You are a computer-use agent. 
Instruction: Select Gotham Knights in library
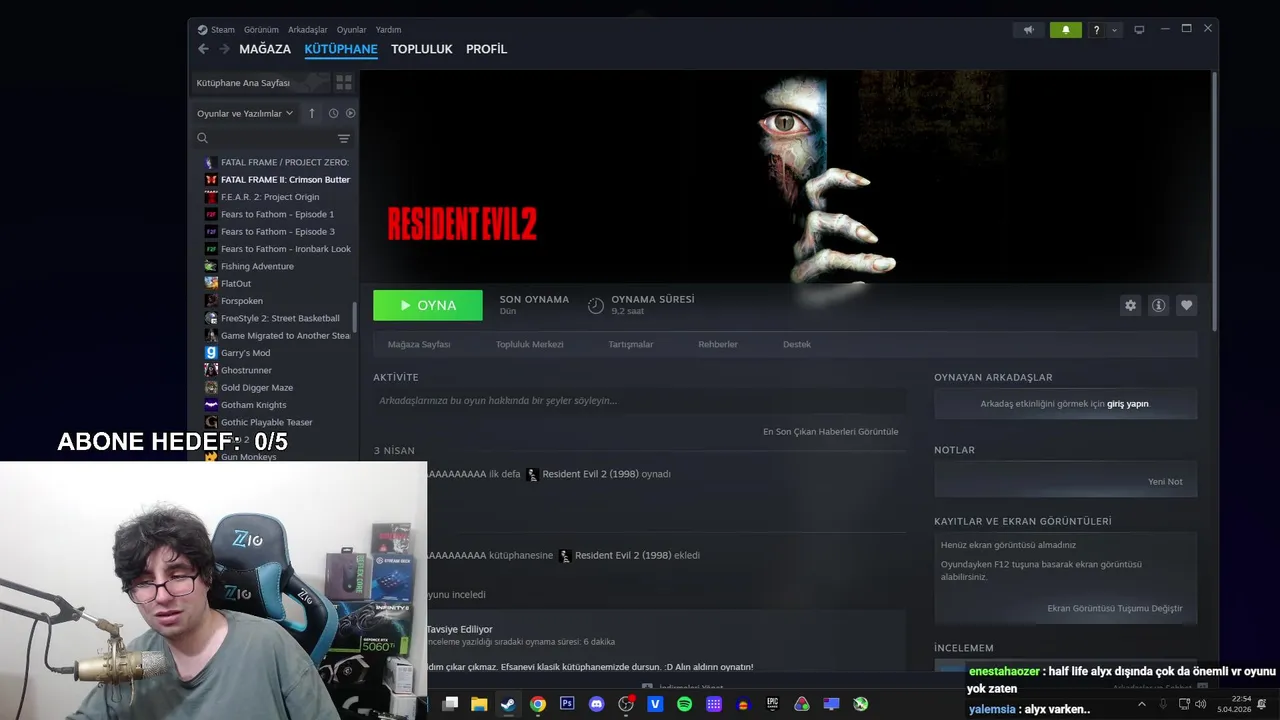coord(278,405)
